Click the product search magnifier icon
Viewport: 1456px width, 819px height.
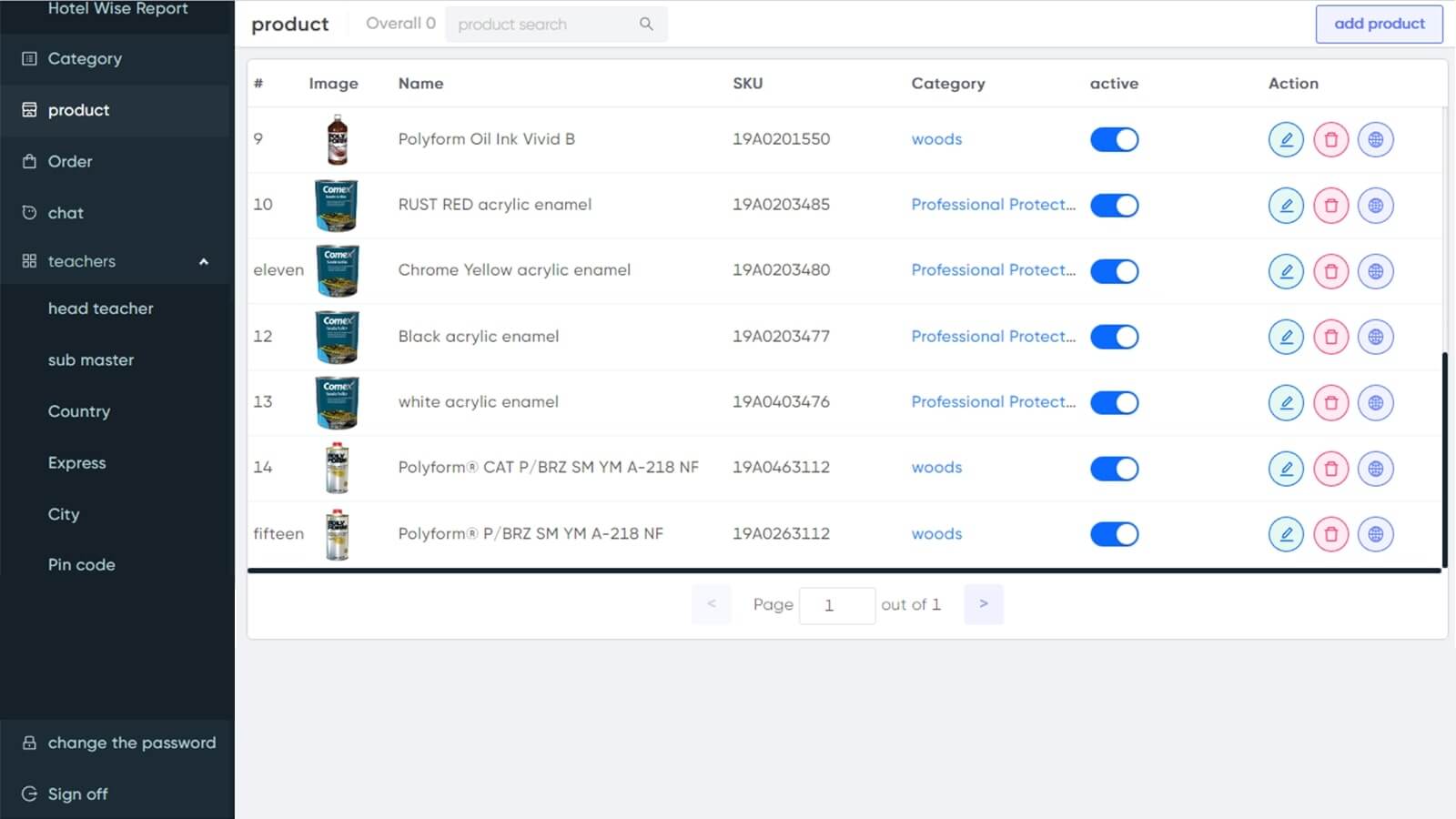pyautogui.click(x=646, y=25)
